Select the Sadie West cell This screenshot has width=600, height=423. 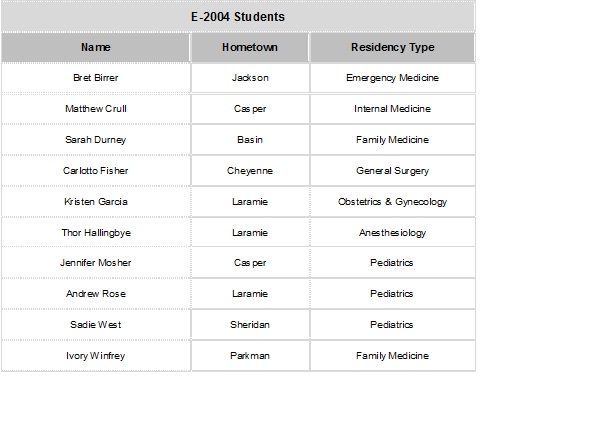[96, 325]
